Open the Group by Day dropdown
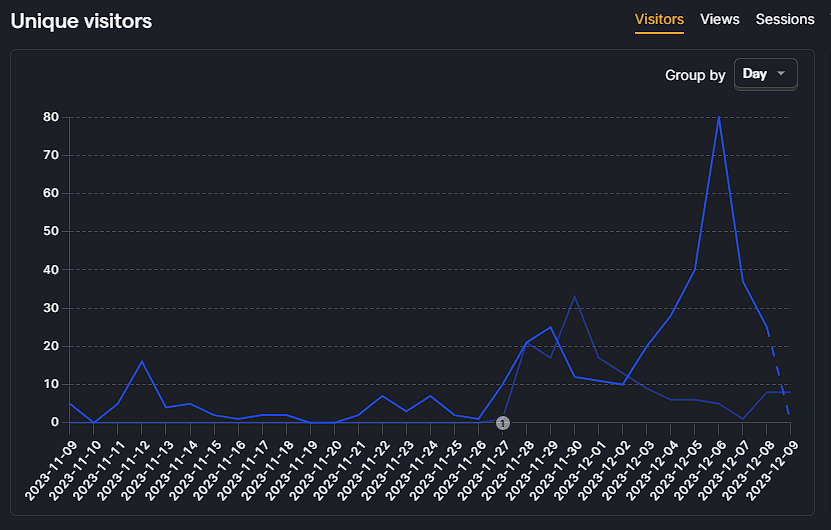The height and width of the screenshot is (530, 831). pyautogui.click(x=765, y=74)
